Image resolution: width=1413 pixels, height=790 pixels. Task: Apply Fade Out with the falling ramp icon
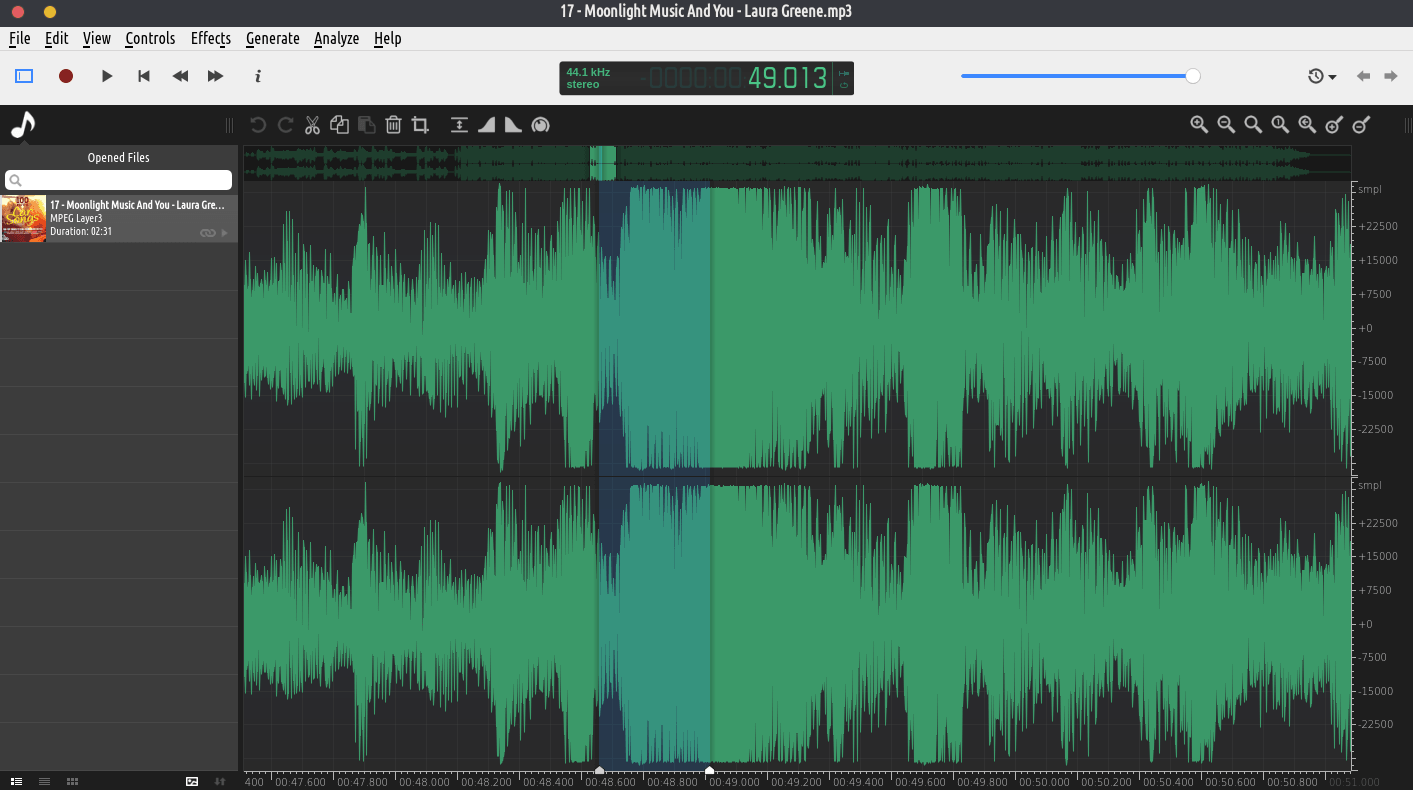513,125
